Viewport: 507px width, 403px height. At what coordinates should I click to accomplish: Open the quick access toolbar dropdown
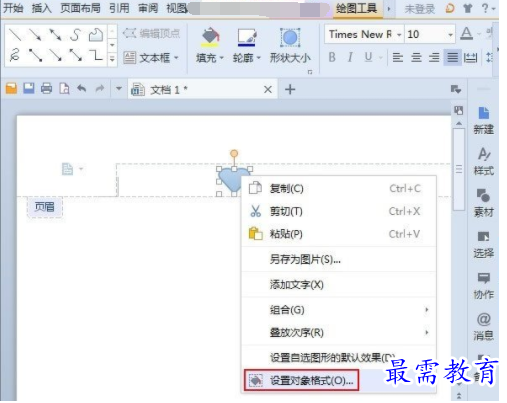118,89
